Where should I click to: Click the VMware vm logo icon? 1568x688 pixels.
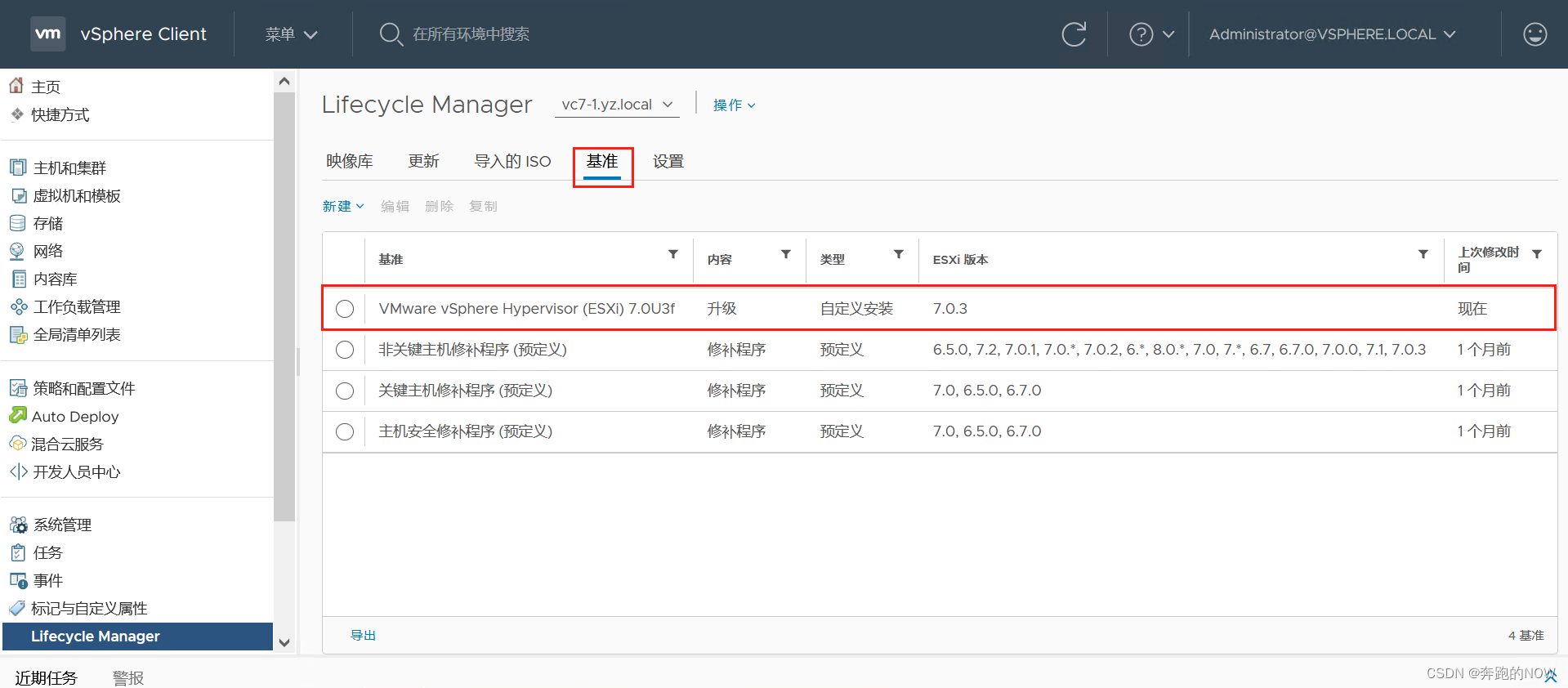(47, 34)
